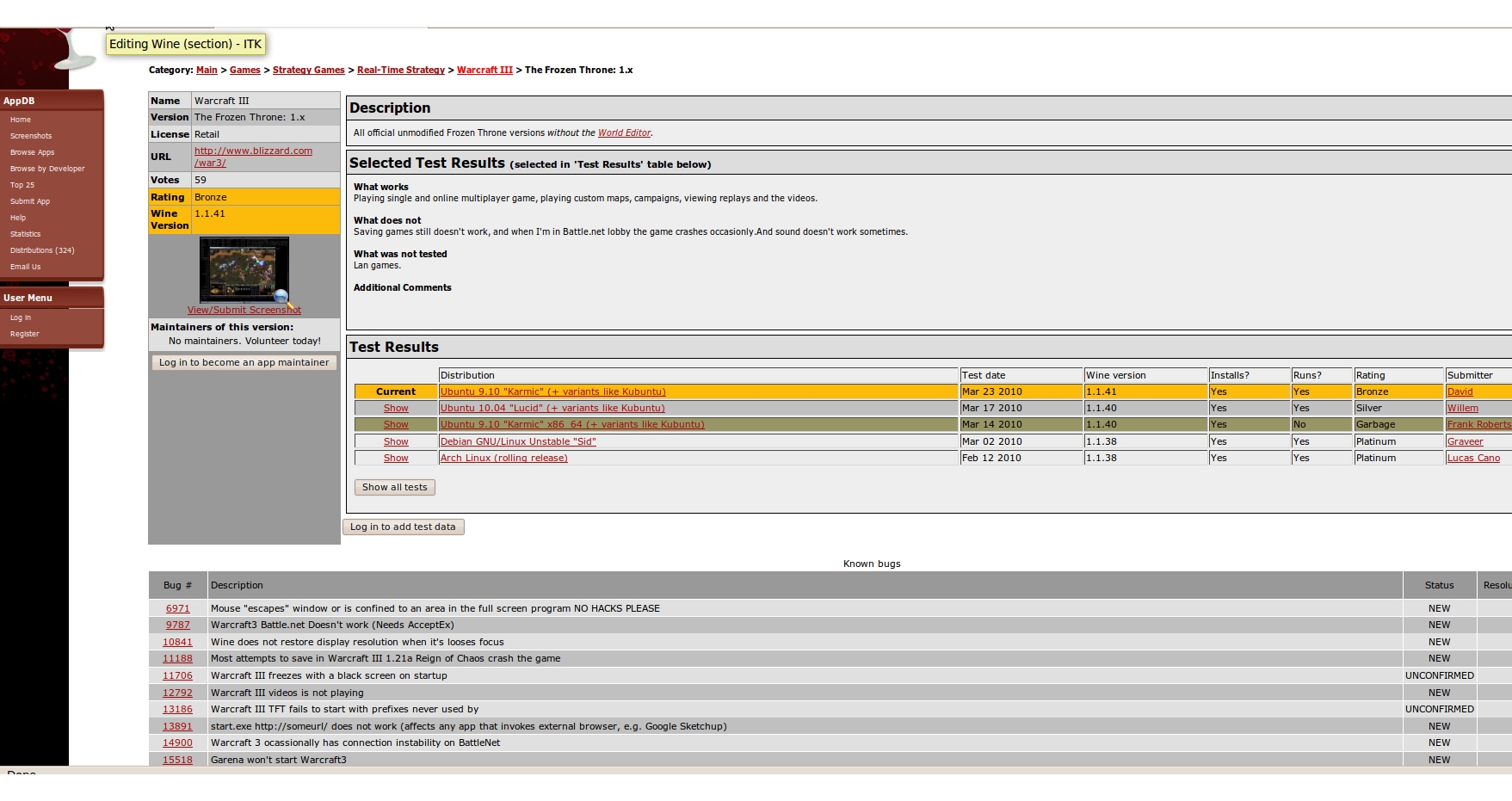The image size is (1512, 801).
Task: Open Home in AppDB sidebar
Action: 21,120
